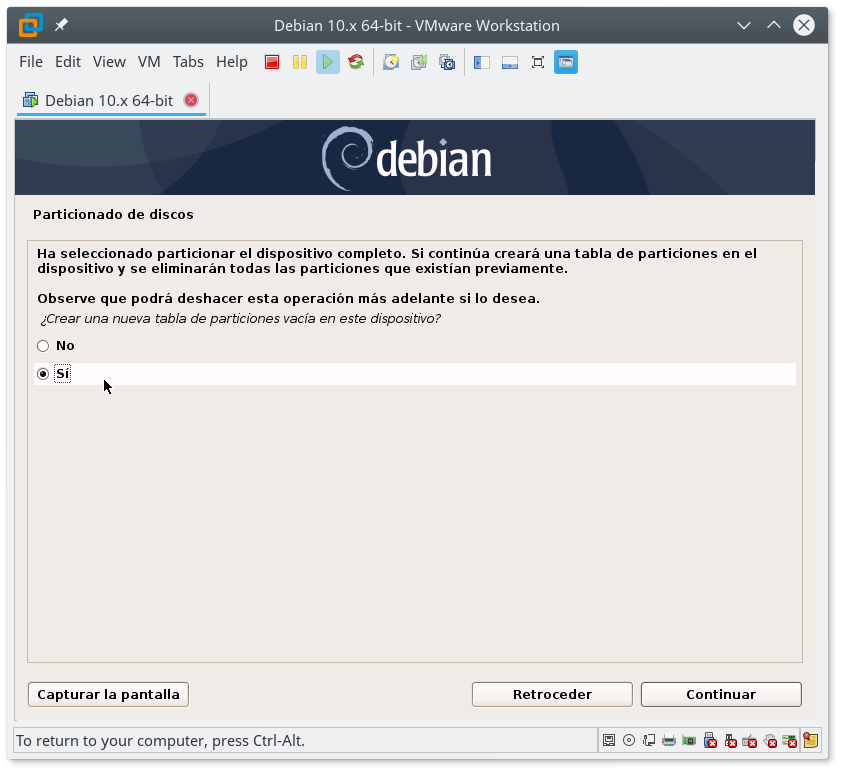Switch to Unity mode icon
Image resolution: width=841 pixels, height=772 pixels.
(x=566, y=62)
